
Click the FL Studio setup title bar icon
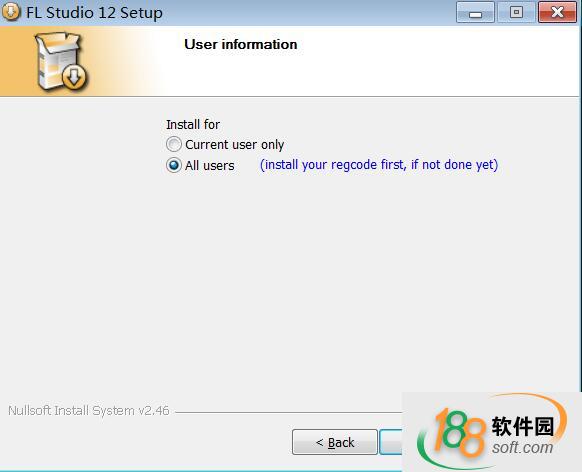(x=10, y=12)
